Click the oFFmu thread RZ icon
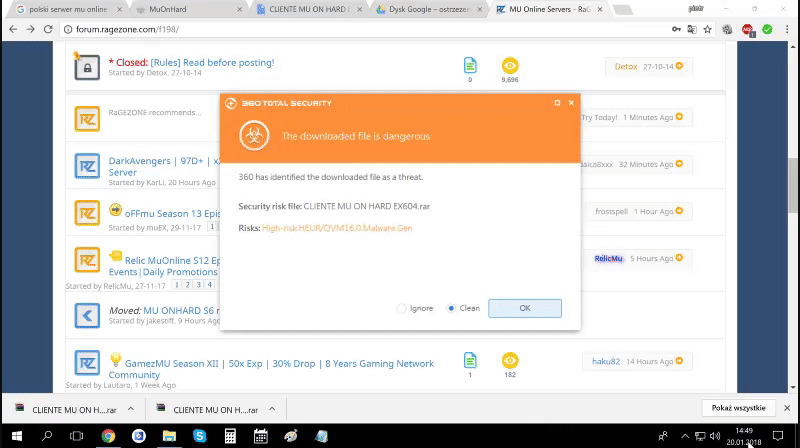 (x=87, y=213)
